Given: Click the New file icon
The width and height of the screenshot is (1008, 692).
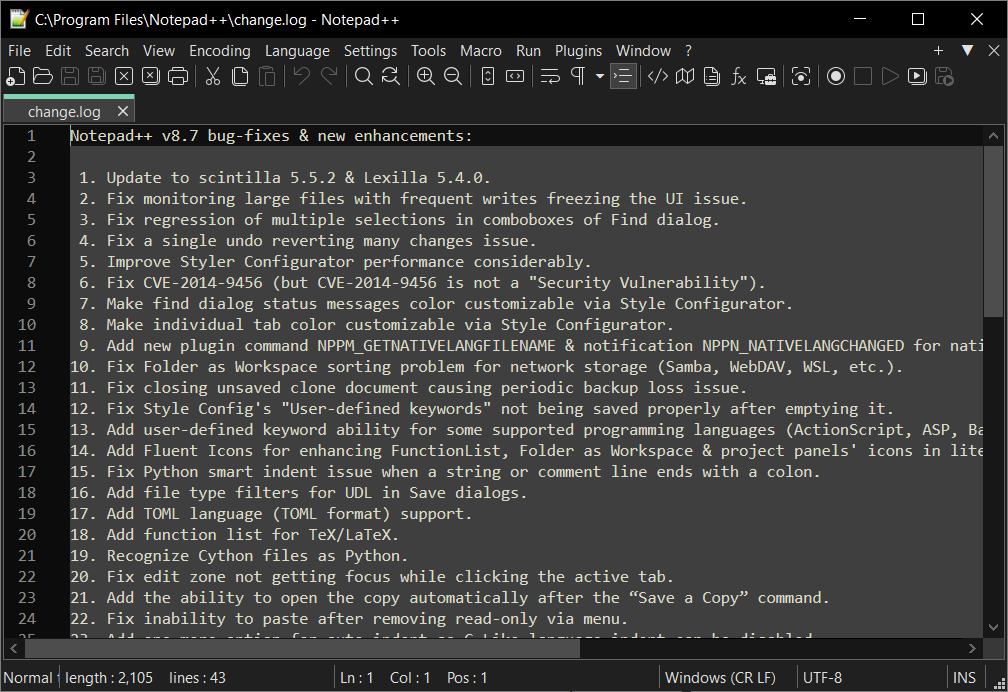Looking at the screenshot, I should (x=16, y=76).
